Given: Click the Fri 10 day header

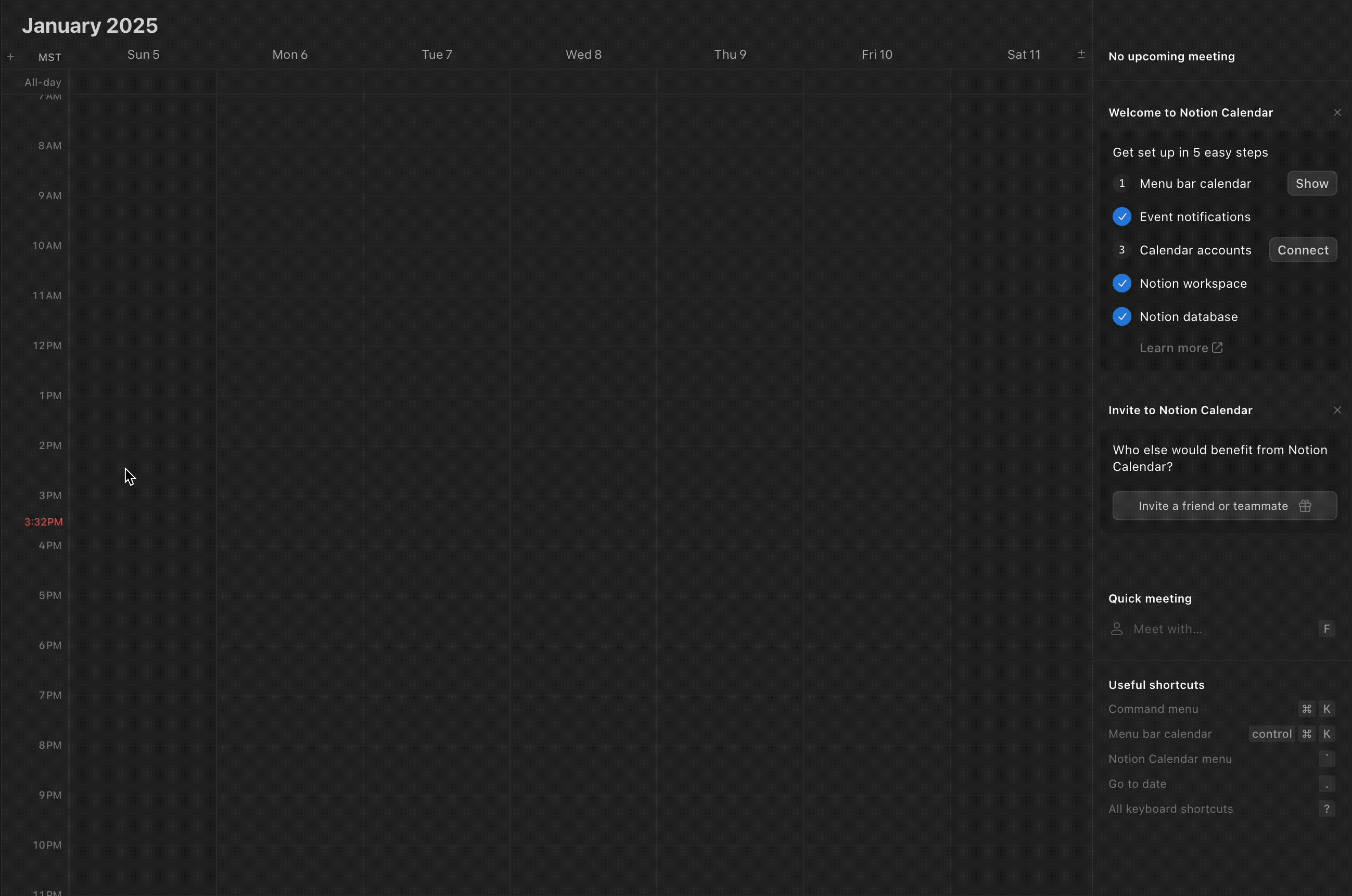Looking at the screenshot, I should coord(876,55).
